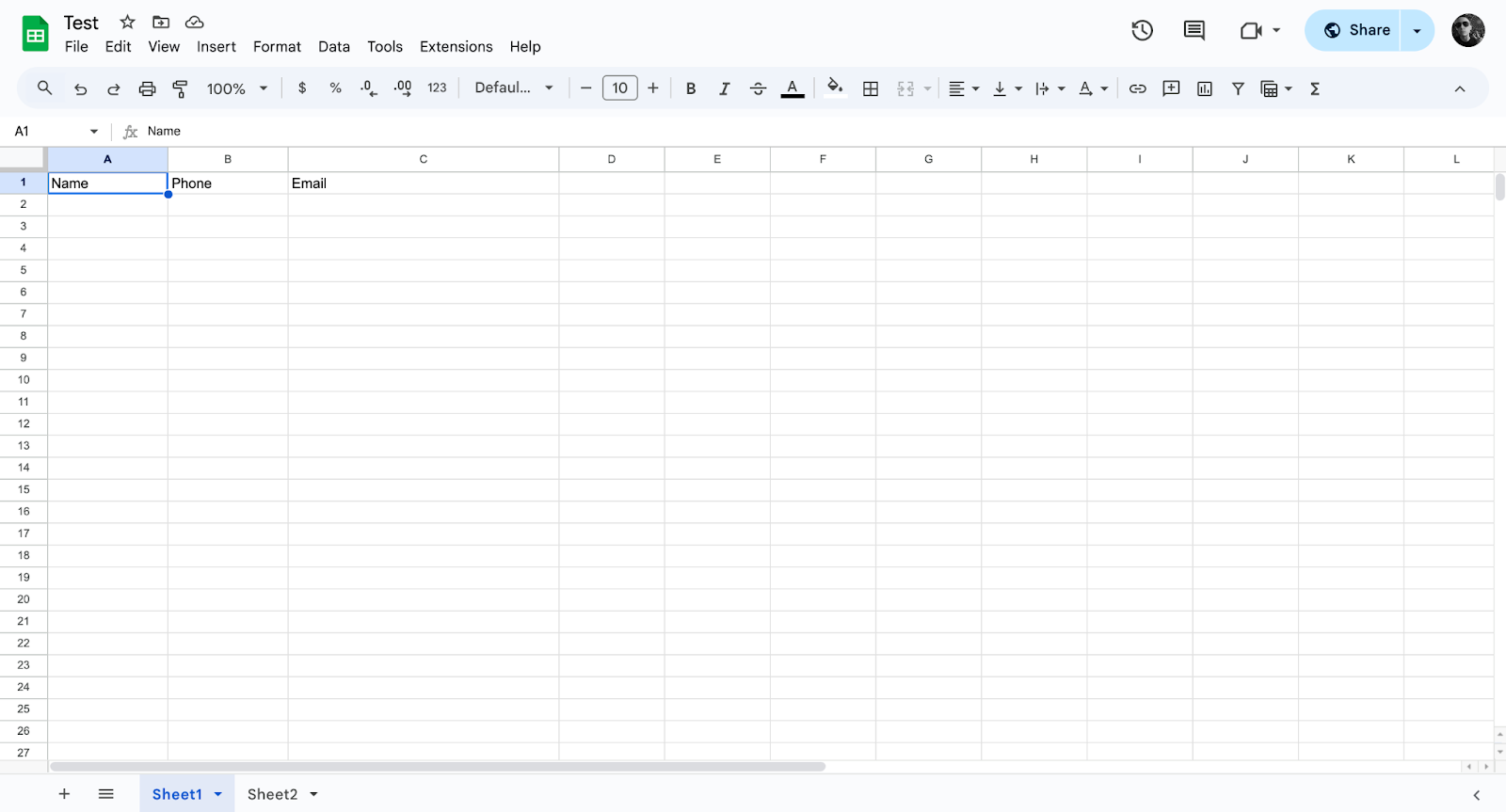Open version history clock icon
Image resolution: width=1506 pixels, height=812 pixels.
1142,30
